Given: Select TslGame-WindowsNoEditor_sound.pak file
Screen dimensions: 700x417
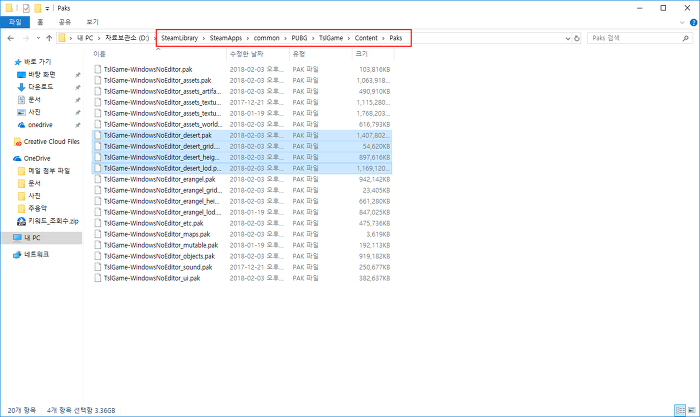Looking at the screenshot, I should coord(158,267).
